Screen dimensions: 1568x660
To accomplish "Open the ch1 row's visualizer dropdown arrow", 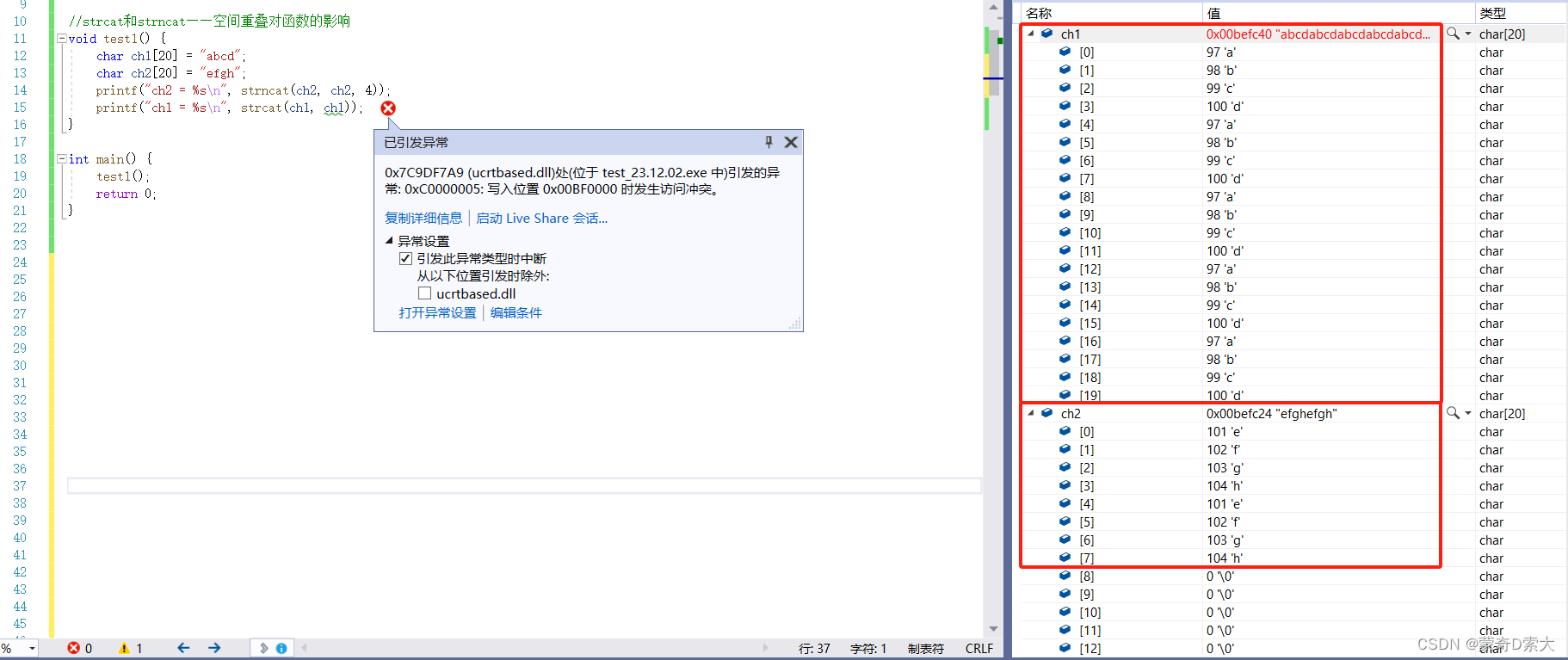I will pyautogui.click(x=1468, y=34).
